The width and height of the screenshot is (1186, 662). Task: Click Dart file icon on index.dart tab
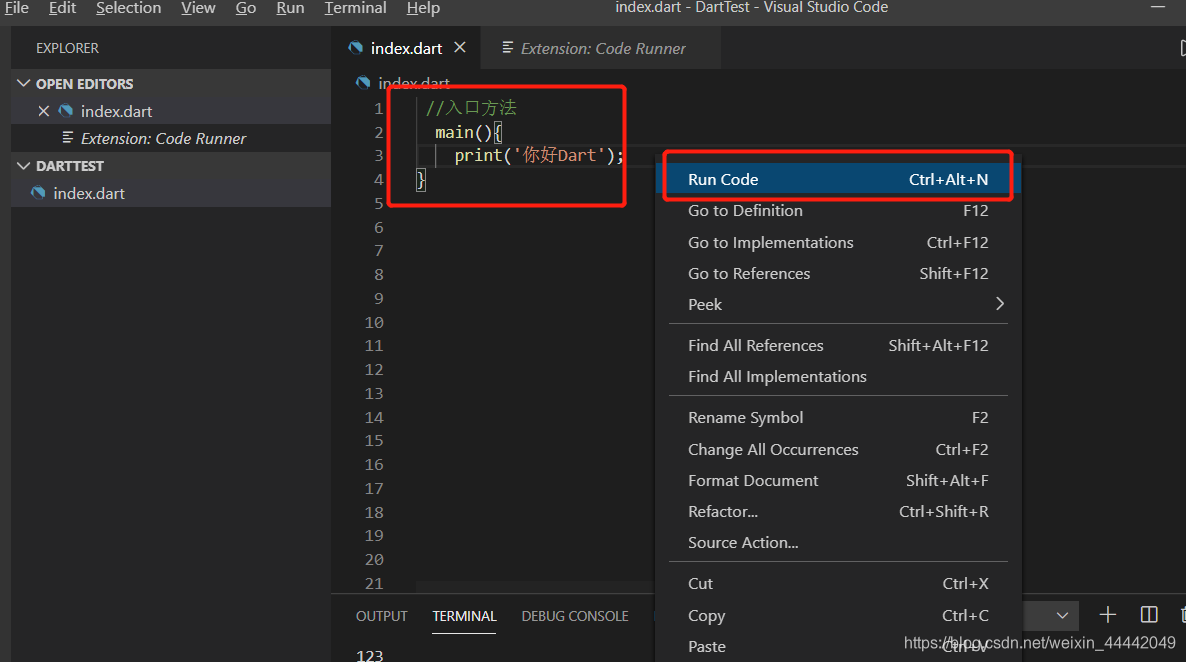(355, 48)
